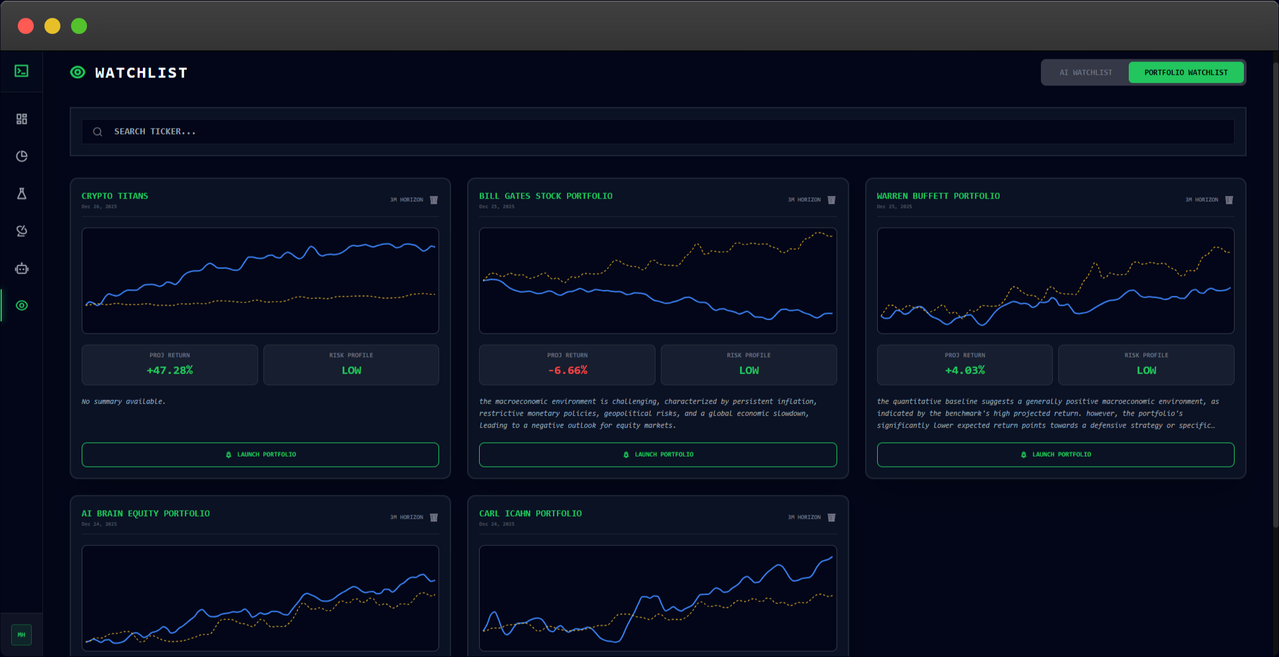Click the +47.28% projected return value
The height and width of the screenshot is (657, 1279).
coord(170,370)
